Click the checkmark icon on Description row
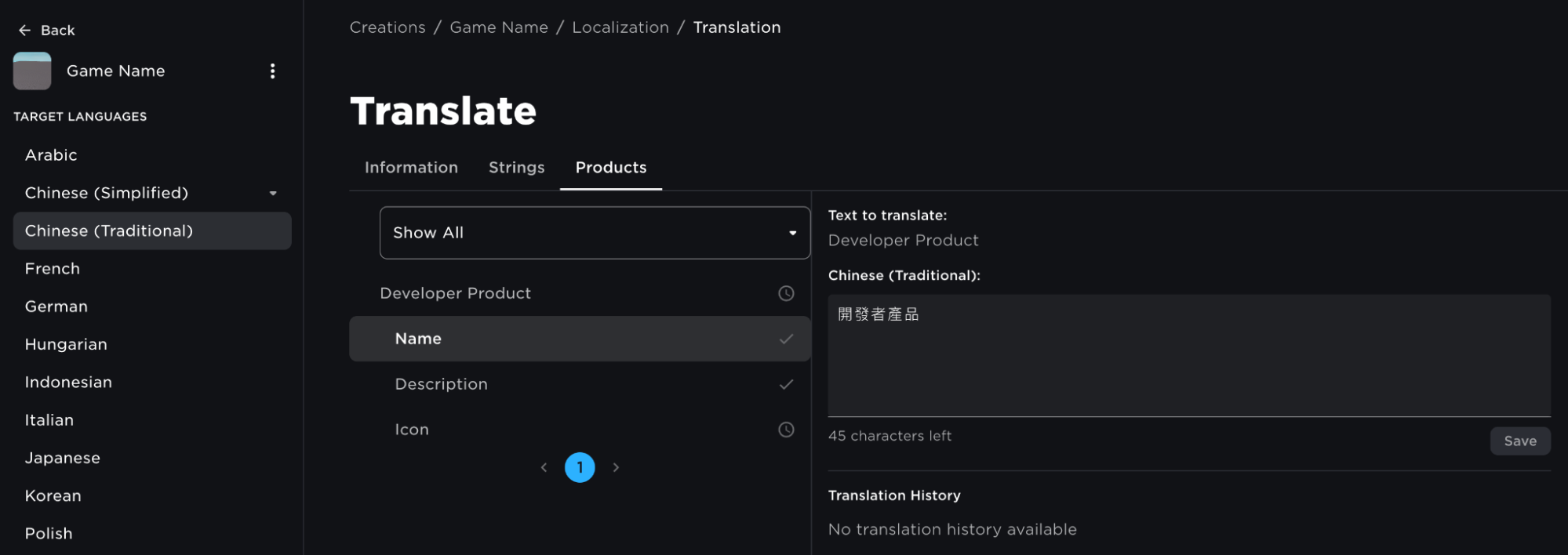Image resolution: width=1568 pixels, height=555 pixels. coord(785,384)
